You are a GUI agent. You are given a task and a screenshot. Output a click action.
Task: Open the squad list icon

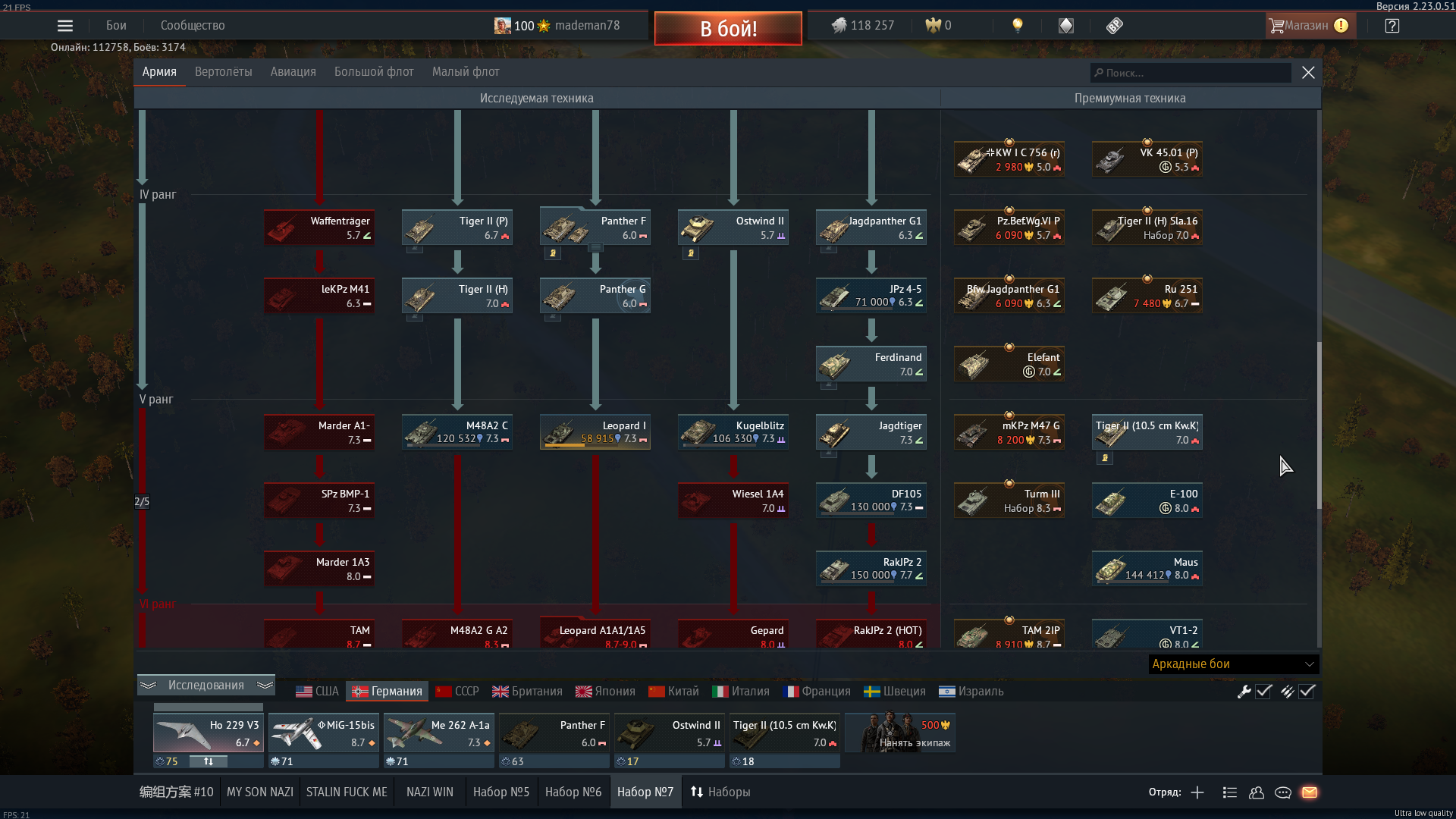pyautogui.click(x=1230, y=792)
